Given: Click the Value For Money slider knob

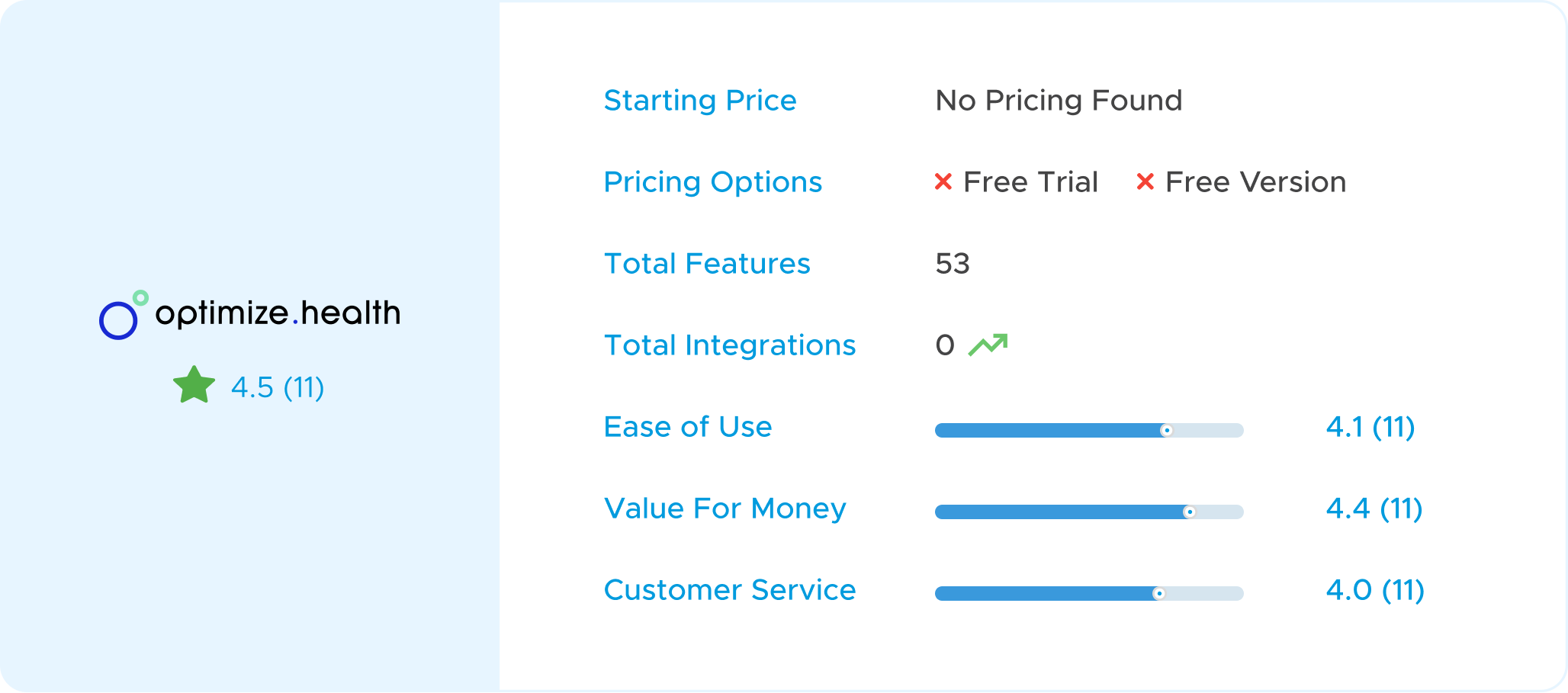Looking at the screenshot, I should 1189,512.
